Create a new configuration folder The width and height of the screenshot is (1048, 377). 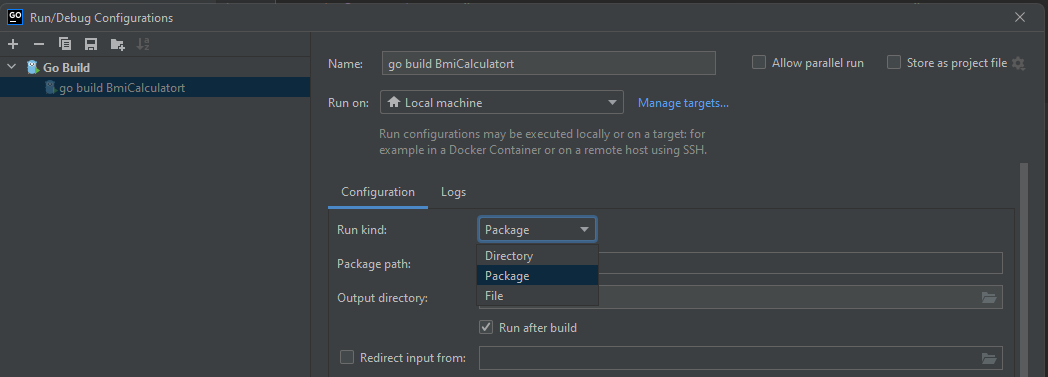click(118, 44)
